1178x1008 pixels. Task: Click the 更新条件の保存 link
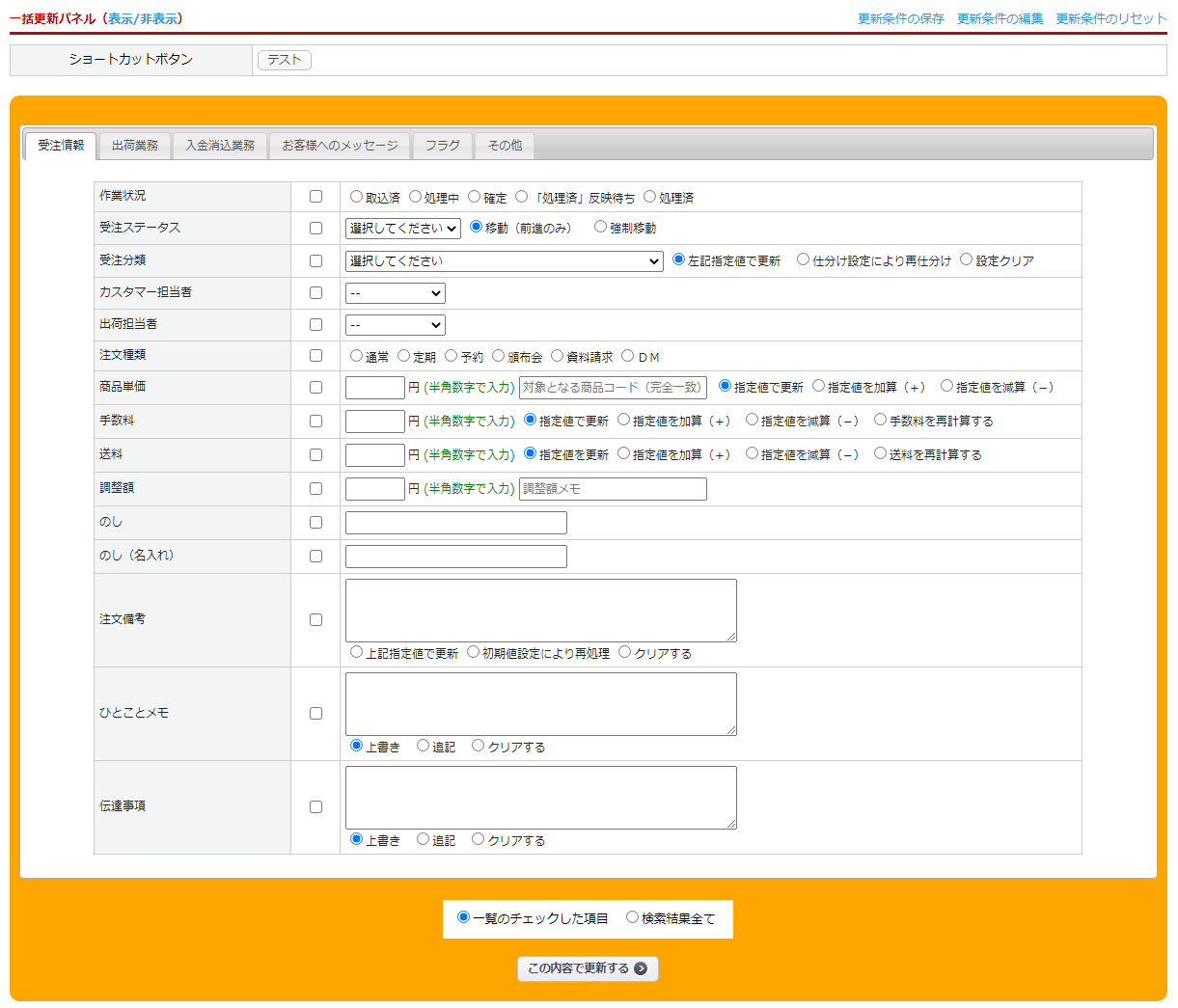click(900, 19)
